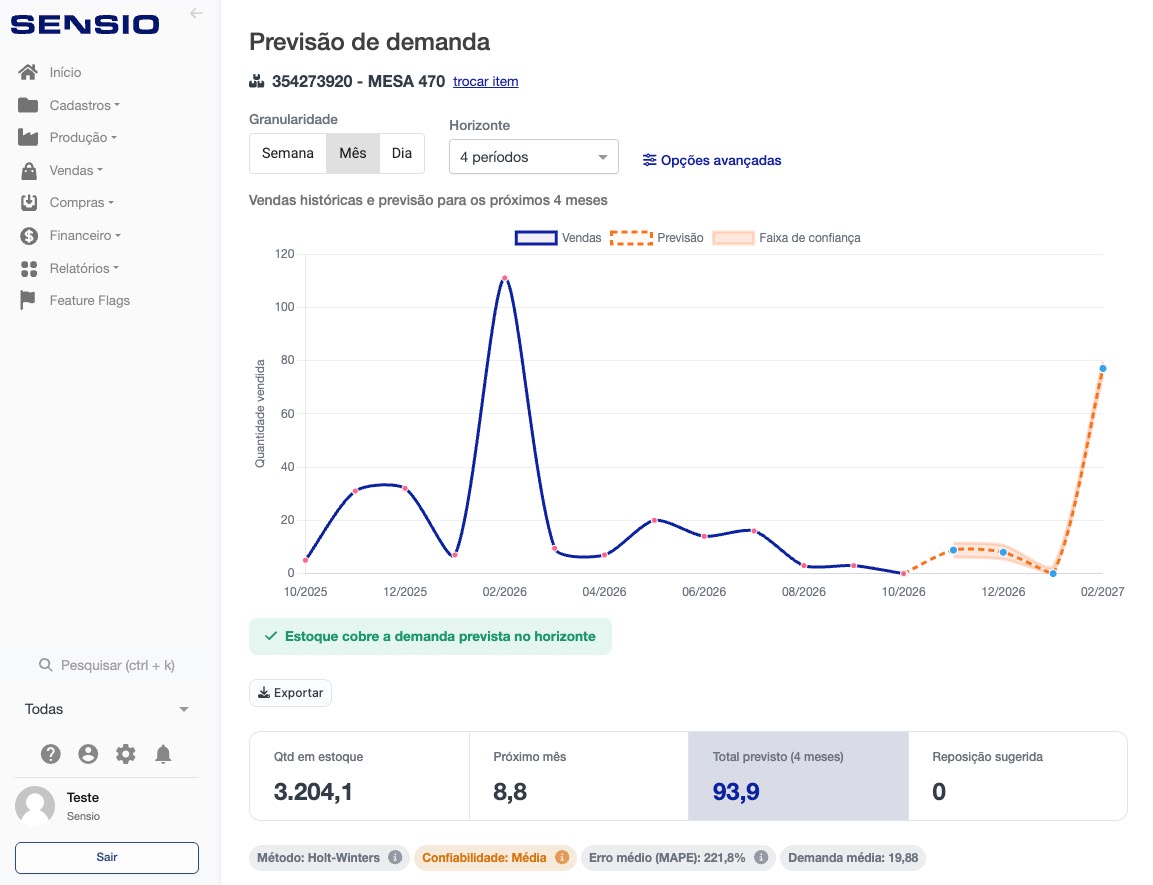1153x885 pixels.
Task: Click info icon on Método: Holt-Winters
Action: point(395,858)
